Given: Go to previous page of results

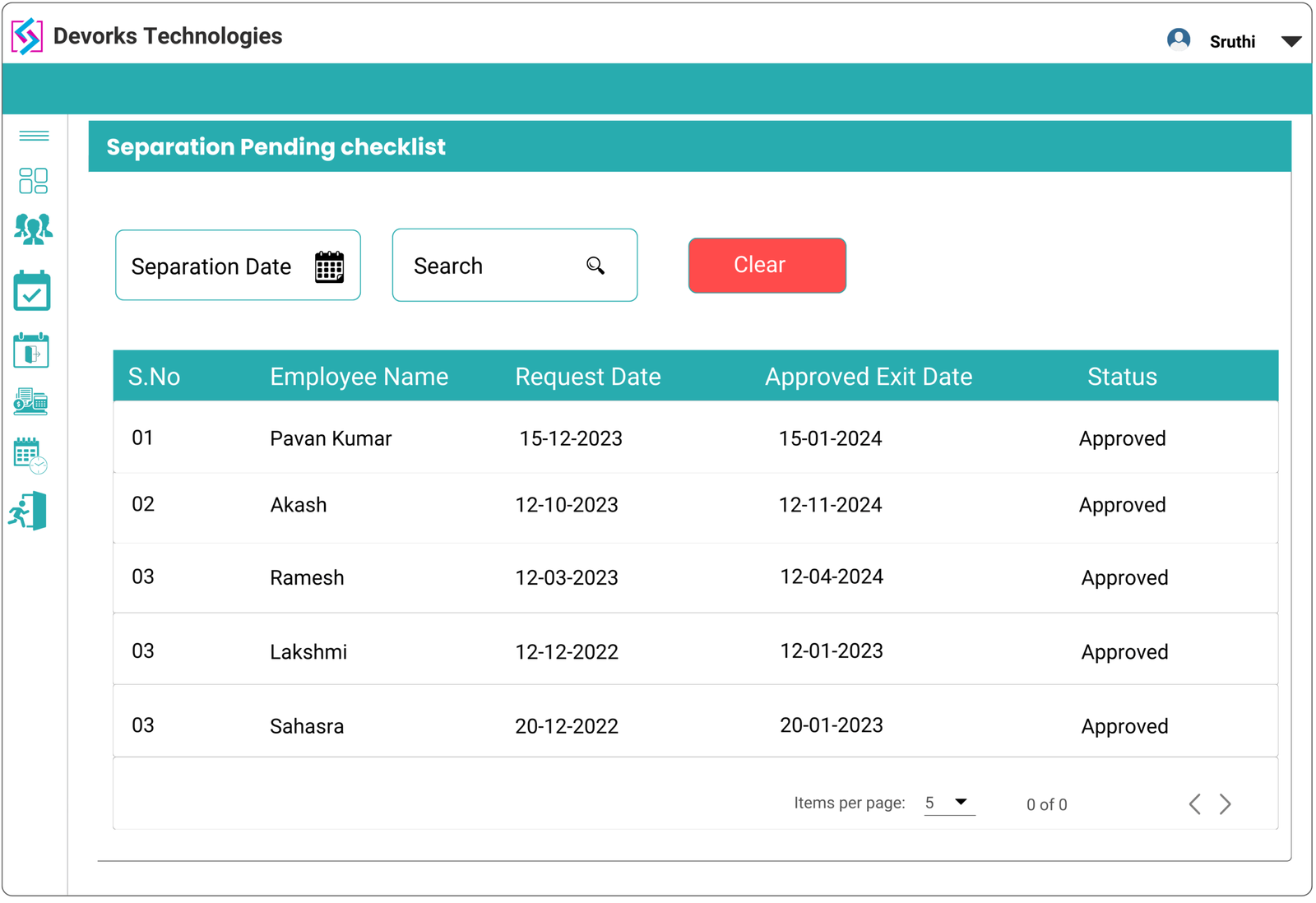Looking at the screenshot, I should [x=1194, y=804].
